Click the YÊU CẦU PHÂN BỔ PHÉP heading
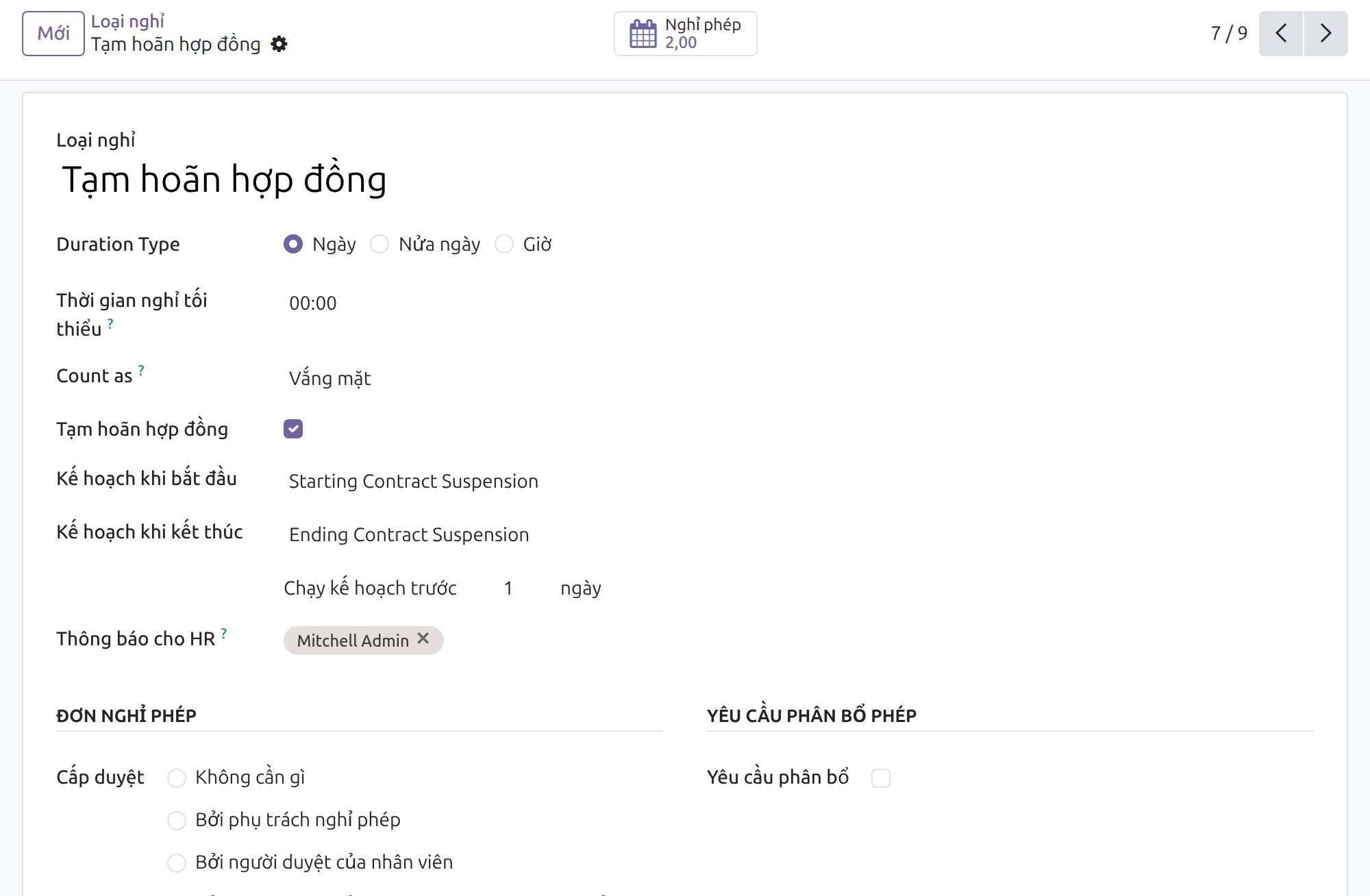 [x=812, y=716]
